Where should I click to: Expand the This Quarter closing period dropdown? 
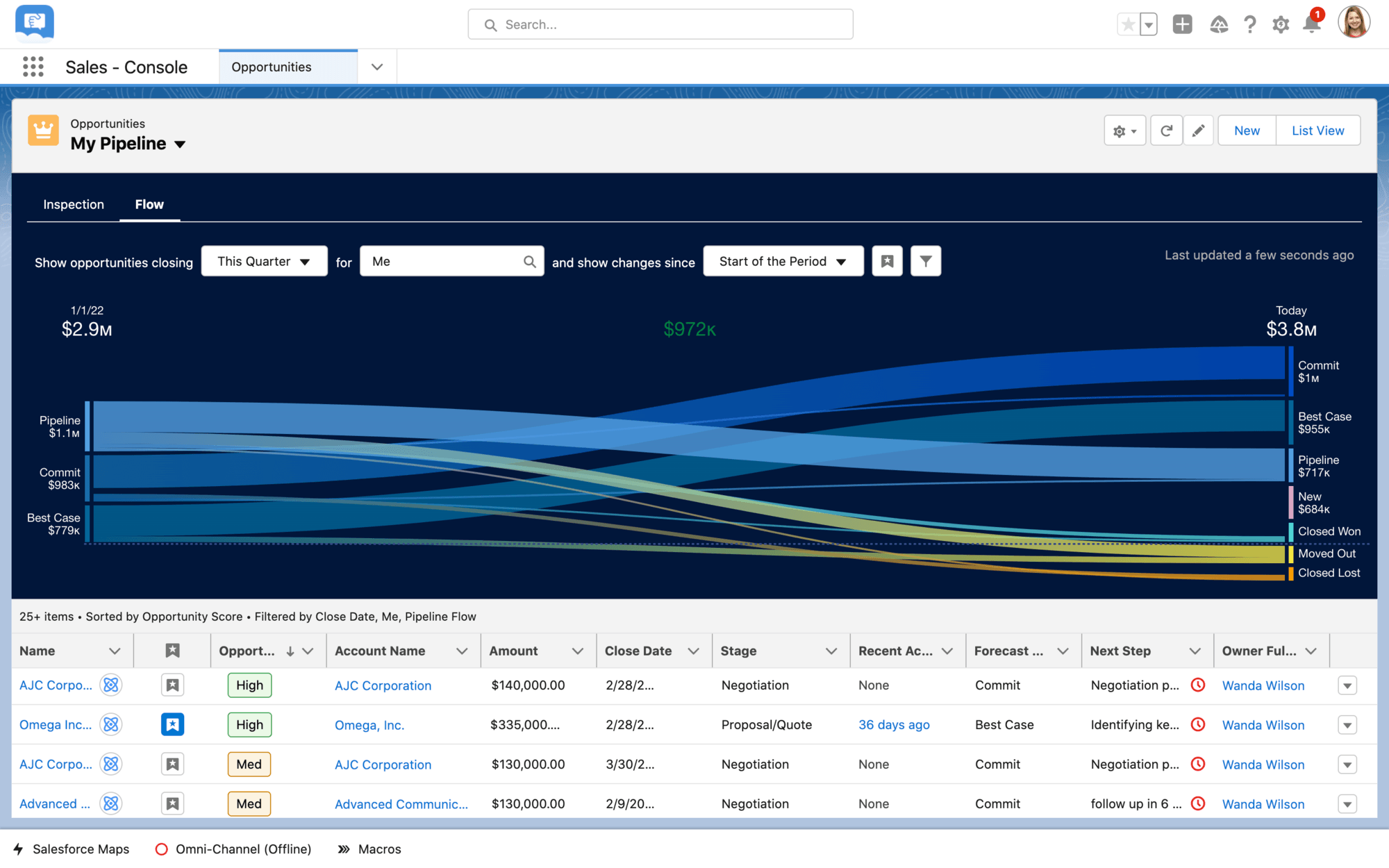pos(263,261)
